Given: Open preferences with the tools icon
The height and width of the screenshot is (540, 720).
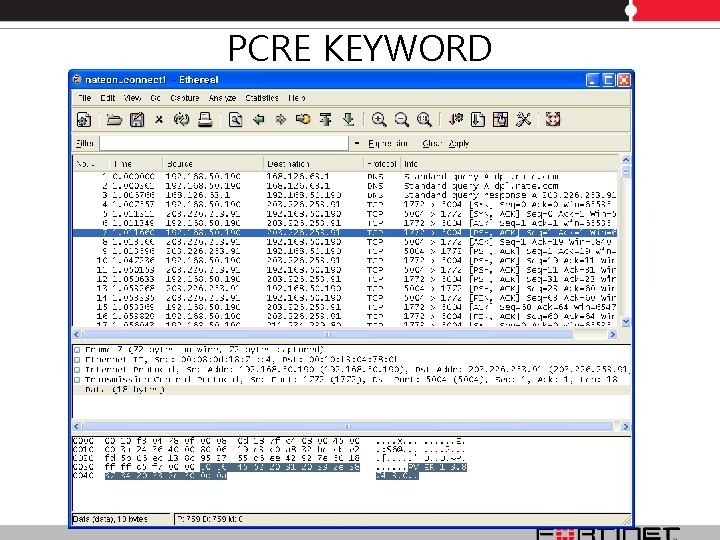Looking at the screenshot, I should pyautogui.click(x=523, y=120).
